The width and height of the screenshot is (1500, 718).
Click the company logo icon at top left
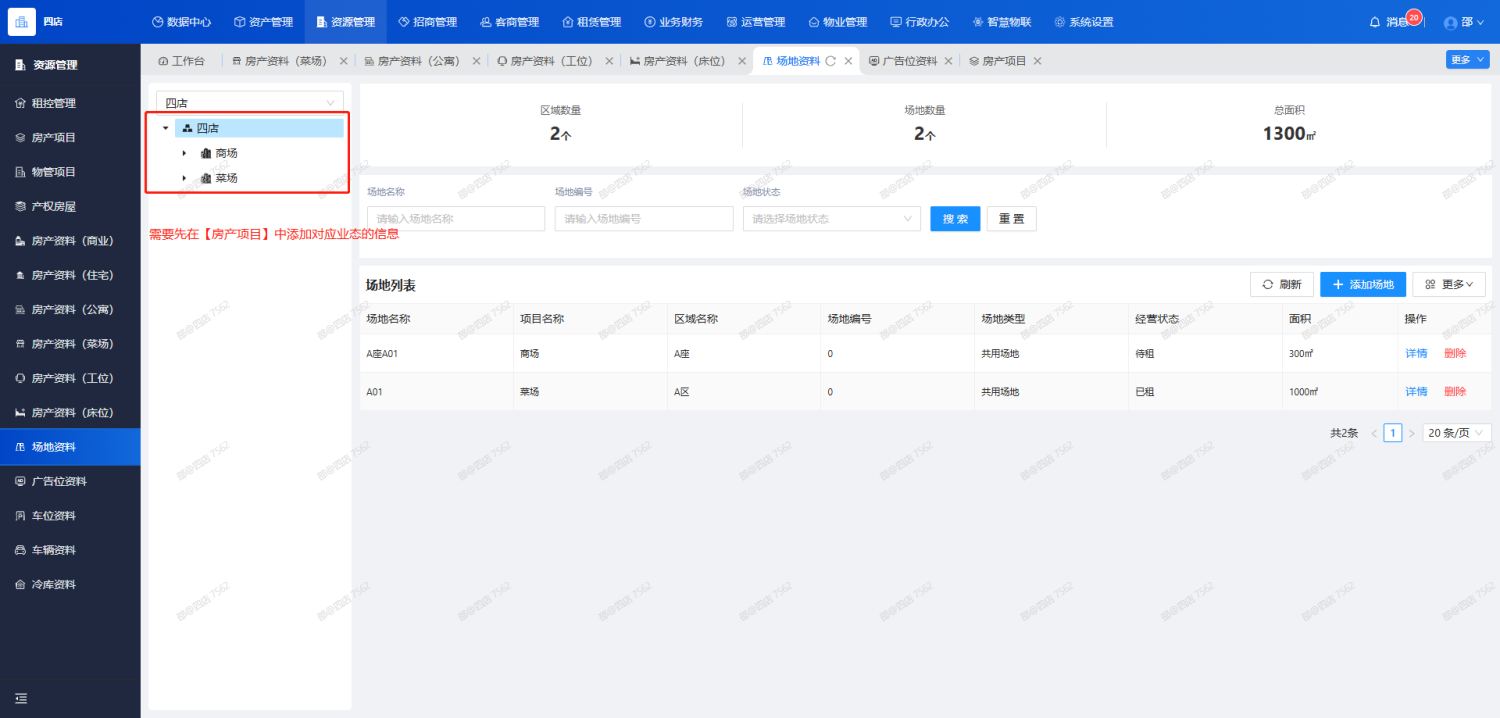[21, 21]
